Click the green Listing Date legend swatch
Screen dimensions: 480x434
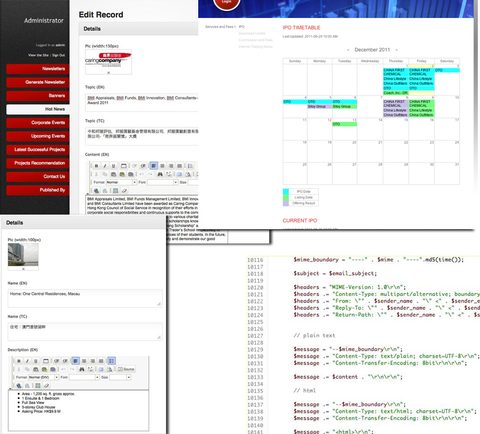pos(286,197)
